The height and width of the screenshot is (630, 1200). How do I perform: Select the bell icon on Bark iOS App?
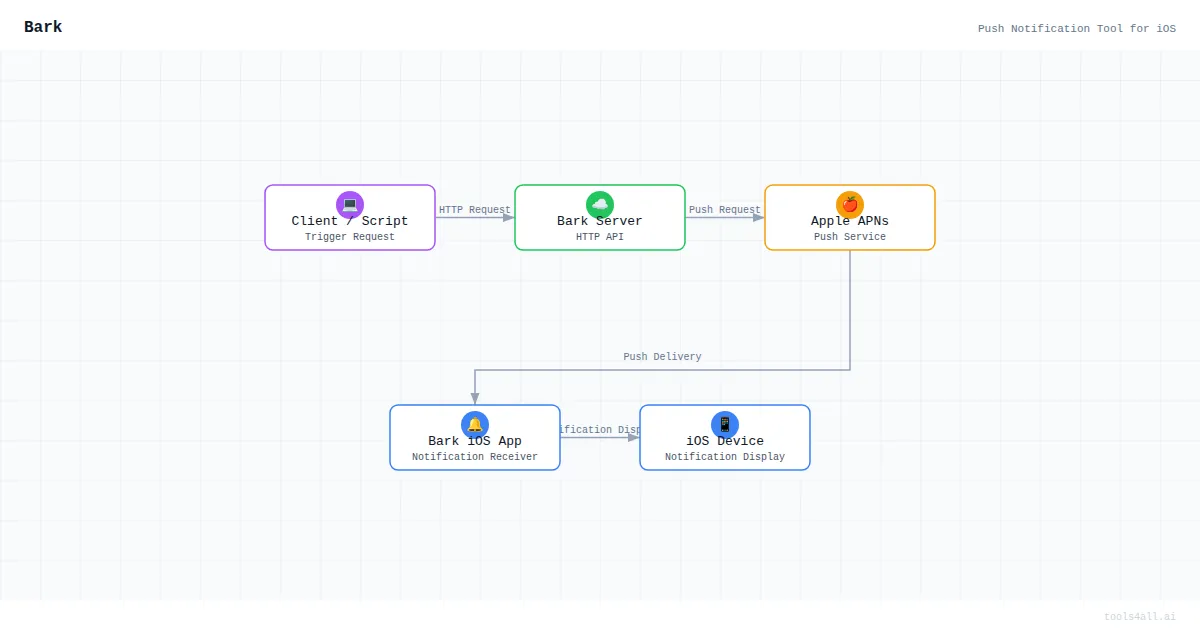coord(475,425)
